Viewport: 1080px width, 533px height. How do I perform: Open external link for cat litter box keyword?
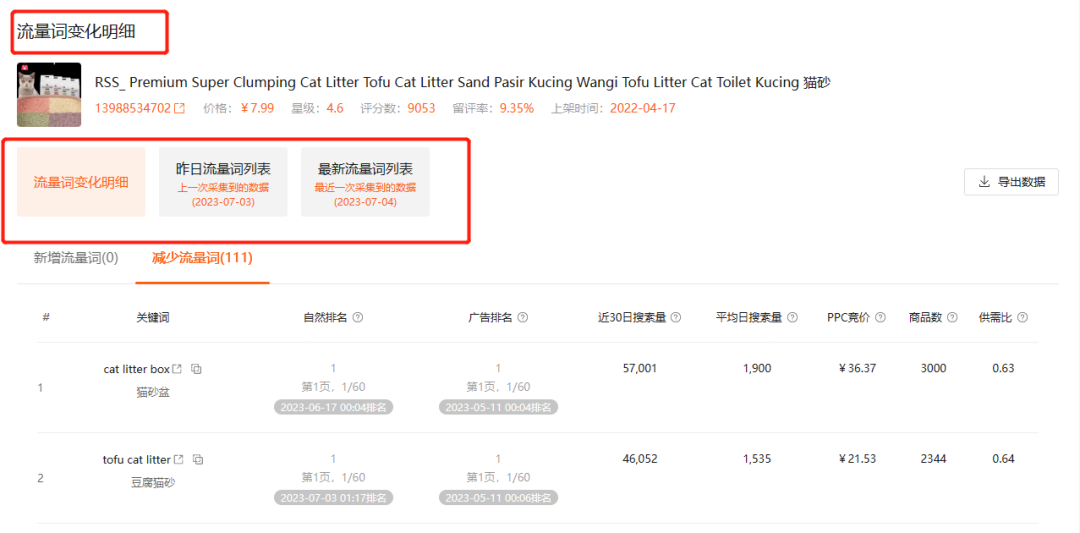coord(178,369)
